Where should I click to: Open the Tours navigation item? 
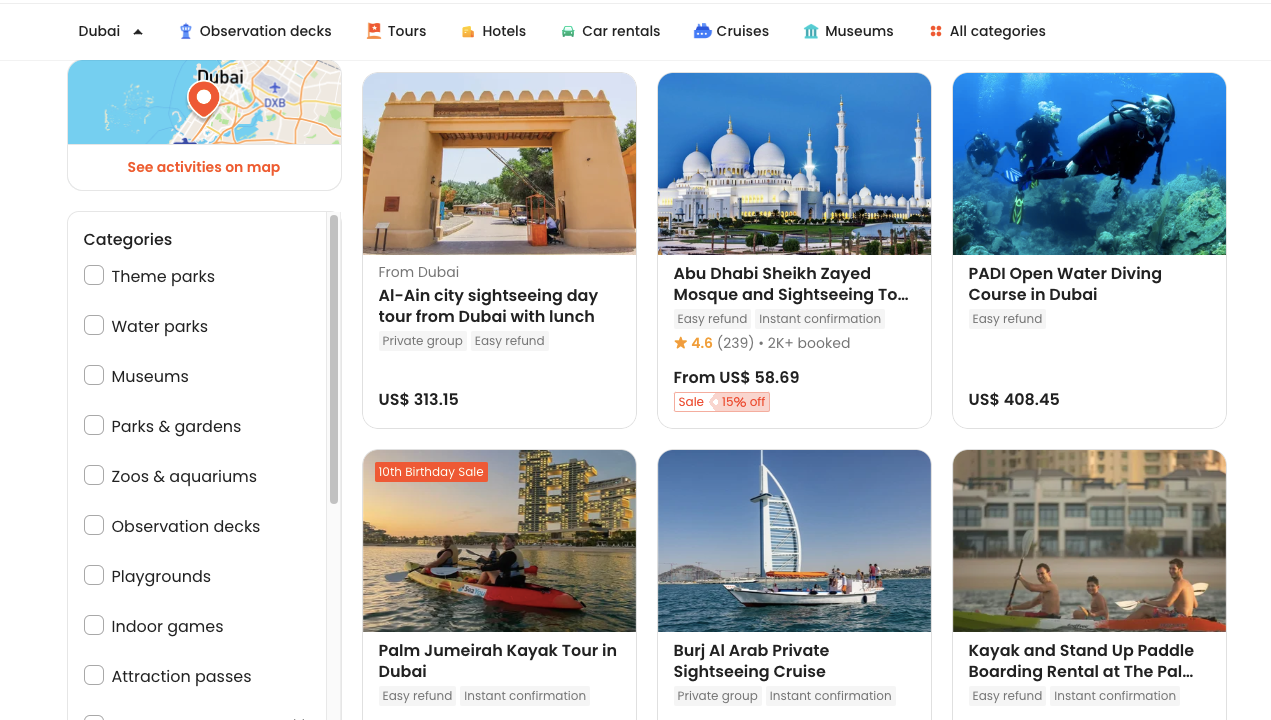(x=396, y=31)
